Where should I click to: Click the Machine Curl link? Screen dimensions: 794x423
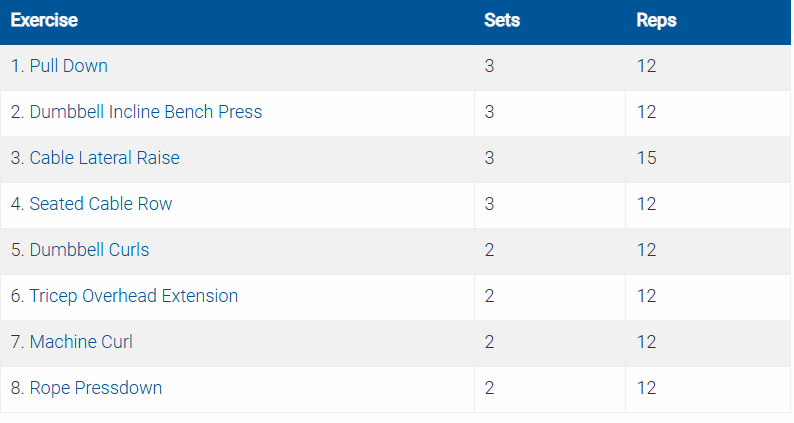point(81,342)
